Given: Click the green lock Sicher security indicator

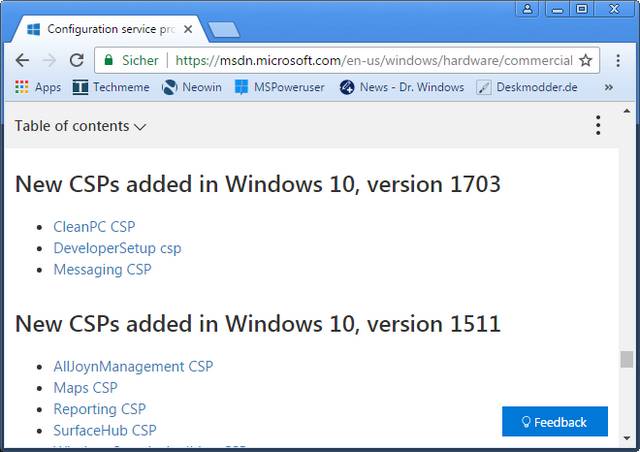Looking at the screenshot, I should [x=131, y=60].
